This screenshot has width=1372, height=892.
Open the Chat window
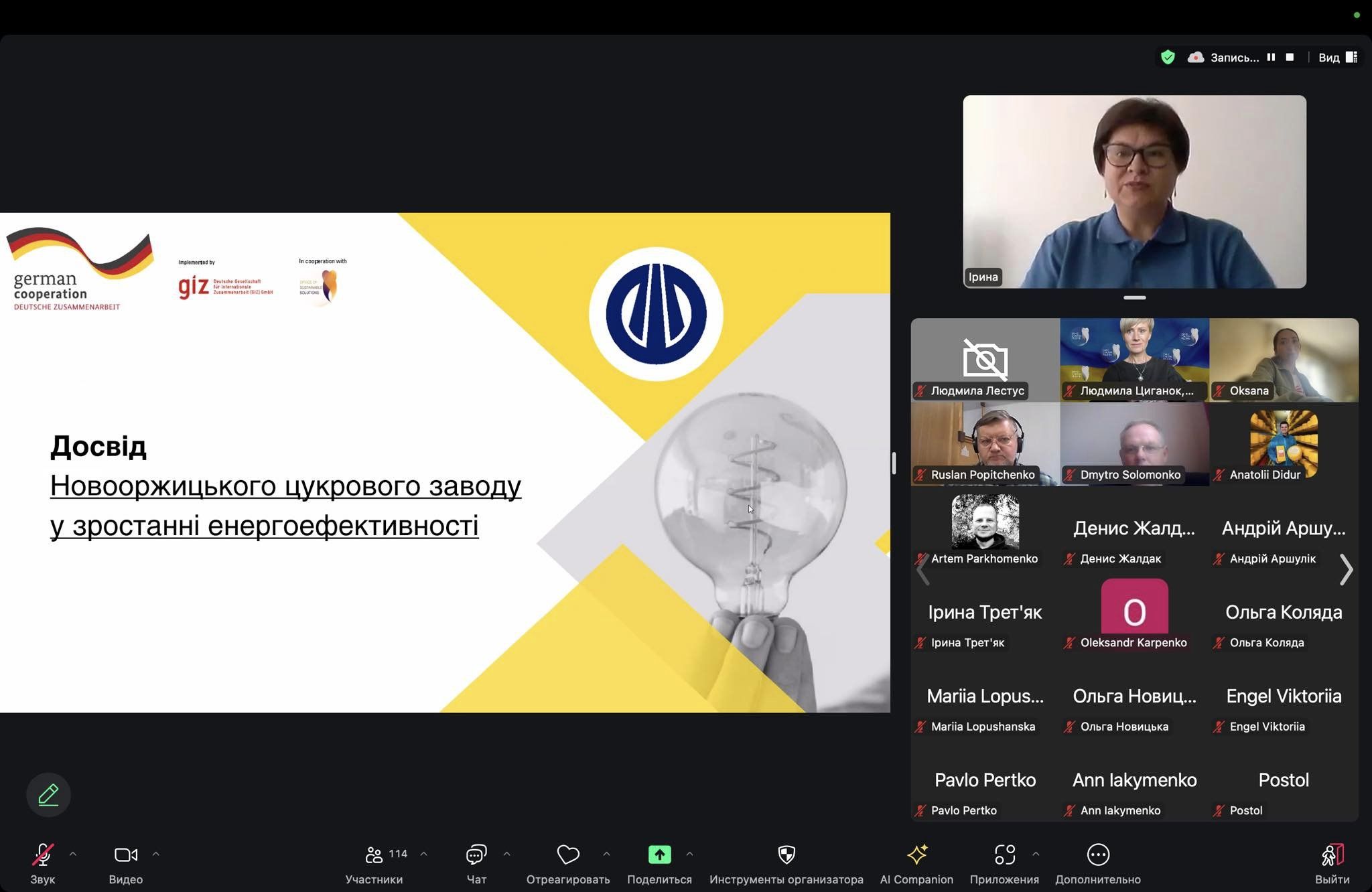click(476, 855)
